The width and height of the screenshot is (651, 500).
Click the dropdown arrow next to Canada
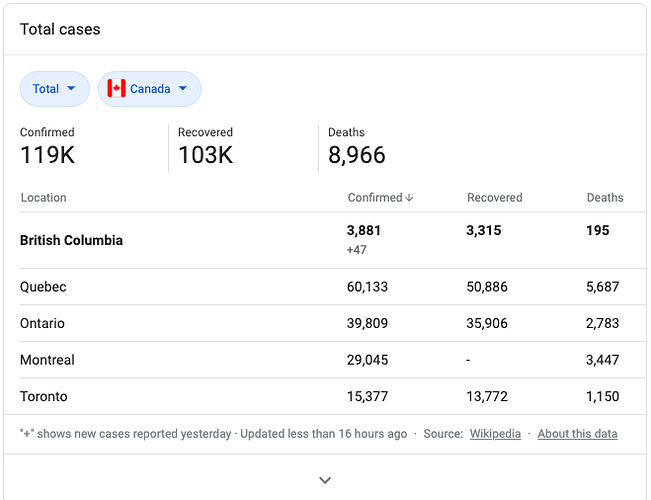pyautogui.click(x=183, y=88)
